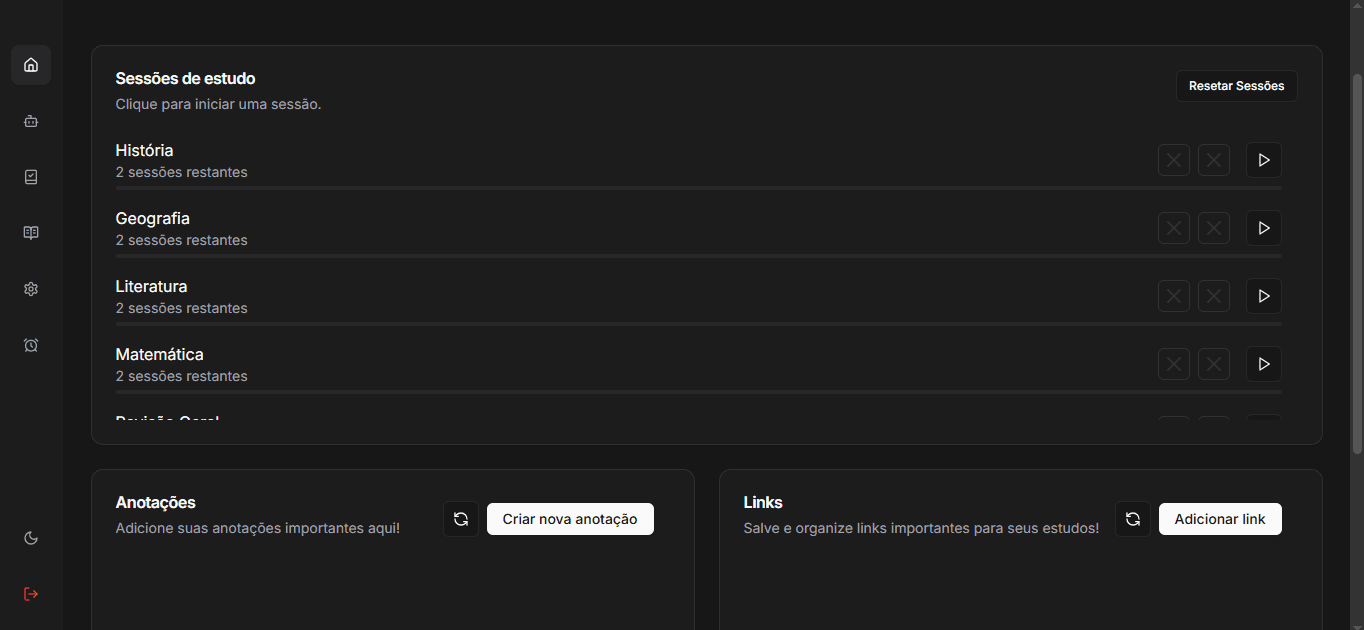The width and height of the screenshot is (1364, 630).
Task: Click 'Clique para iniciar uma sessão.' text
Action: point(218,104)
